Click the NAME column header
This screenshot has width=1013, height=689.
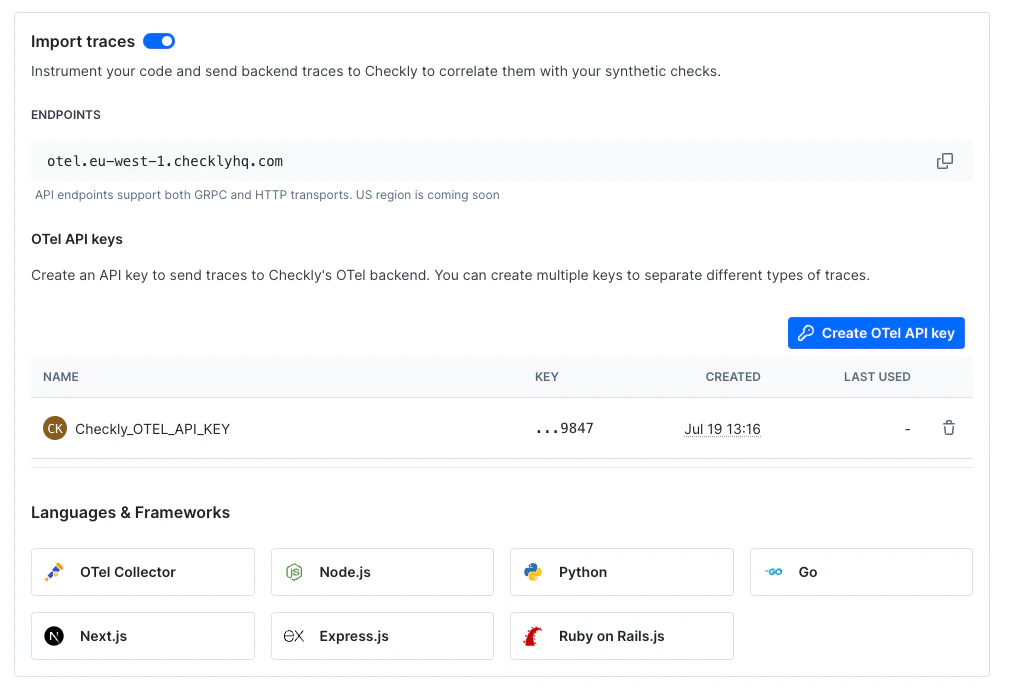(x=61, y=377)
